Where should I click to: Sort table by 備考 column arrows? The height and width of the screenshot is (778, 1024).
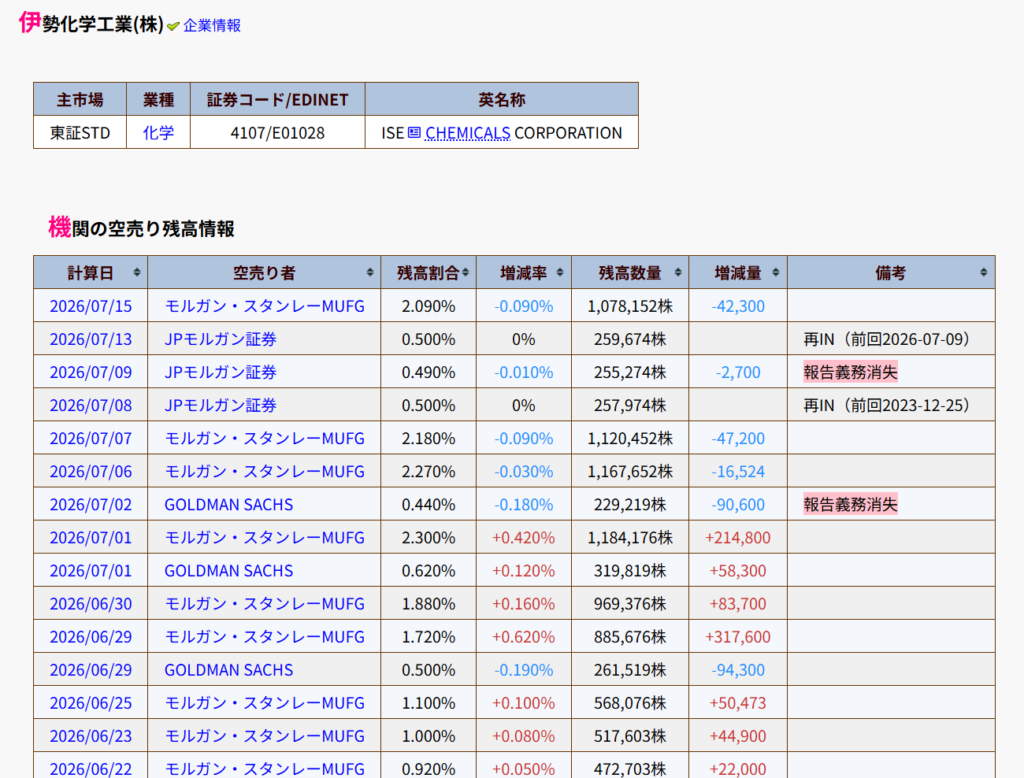point(984,272)
